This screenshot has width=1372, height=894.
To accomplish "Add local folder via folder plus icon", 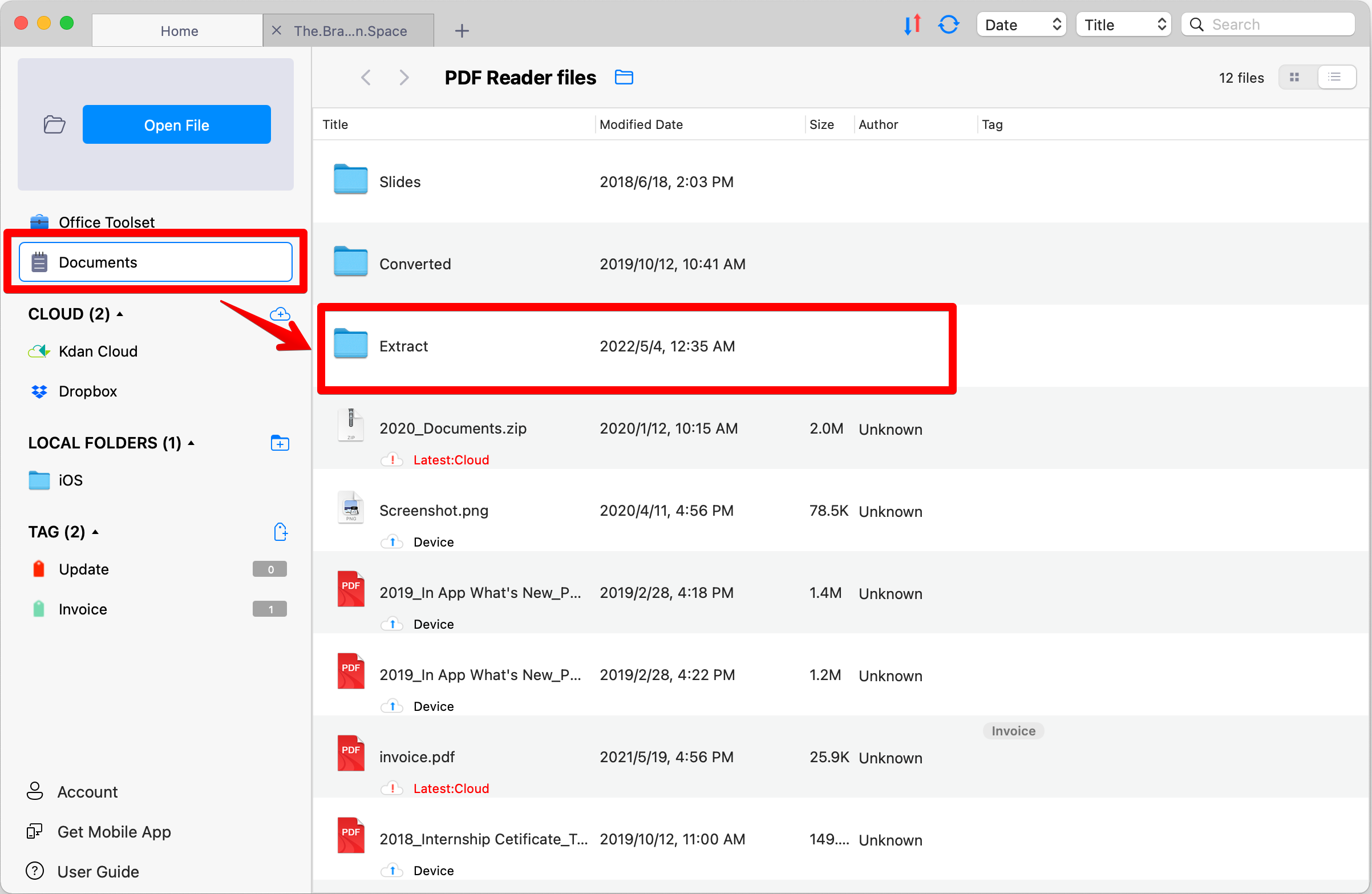I will (x=280, y=443).
